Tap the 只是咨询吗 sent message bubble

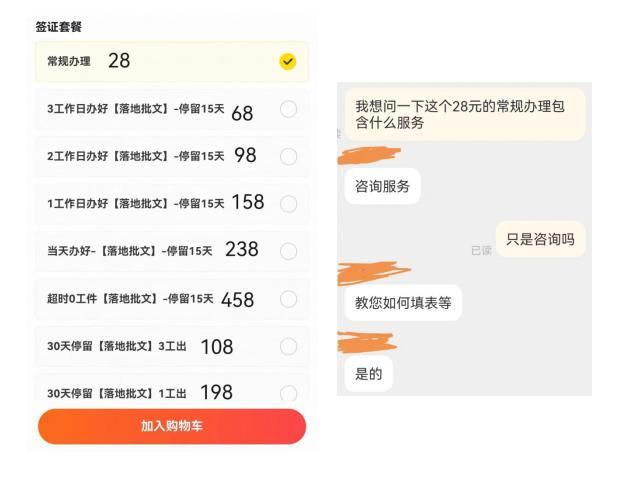540,239
